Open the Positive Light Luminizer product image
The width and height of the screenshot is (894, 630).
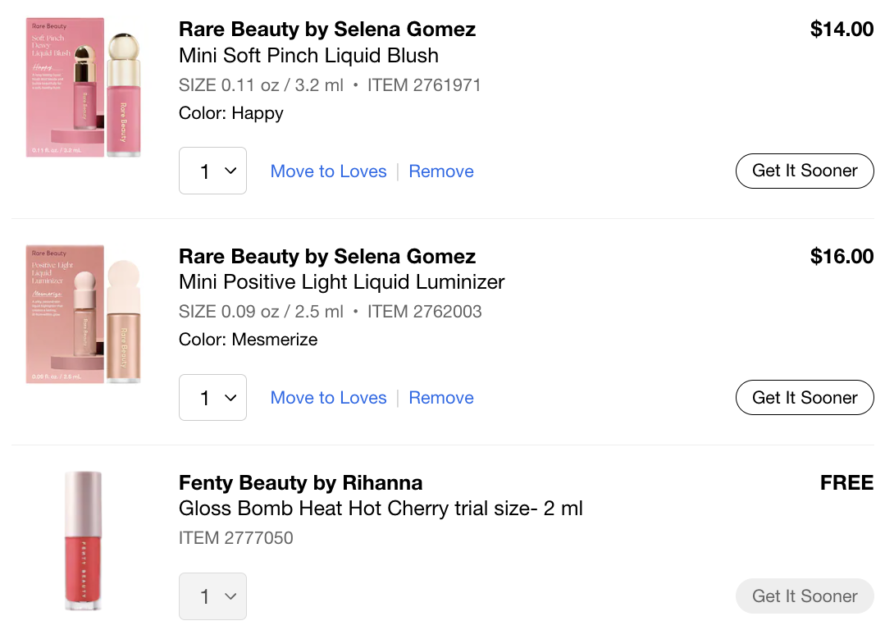(83, 314)
